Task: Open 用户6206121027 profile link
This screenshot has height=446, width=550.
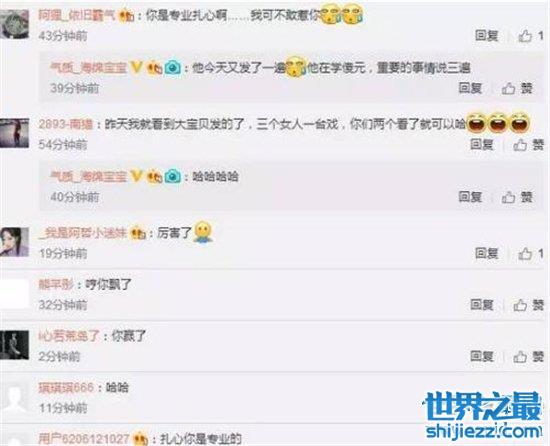Action: [84, 438]
